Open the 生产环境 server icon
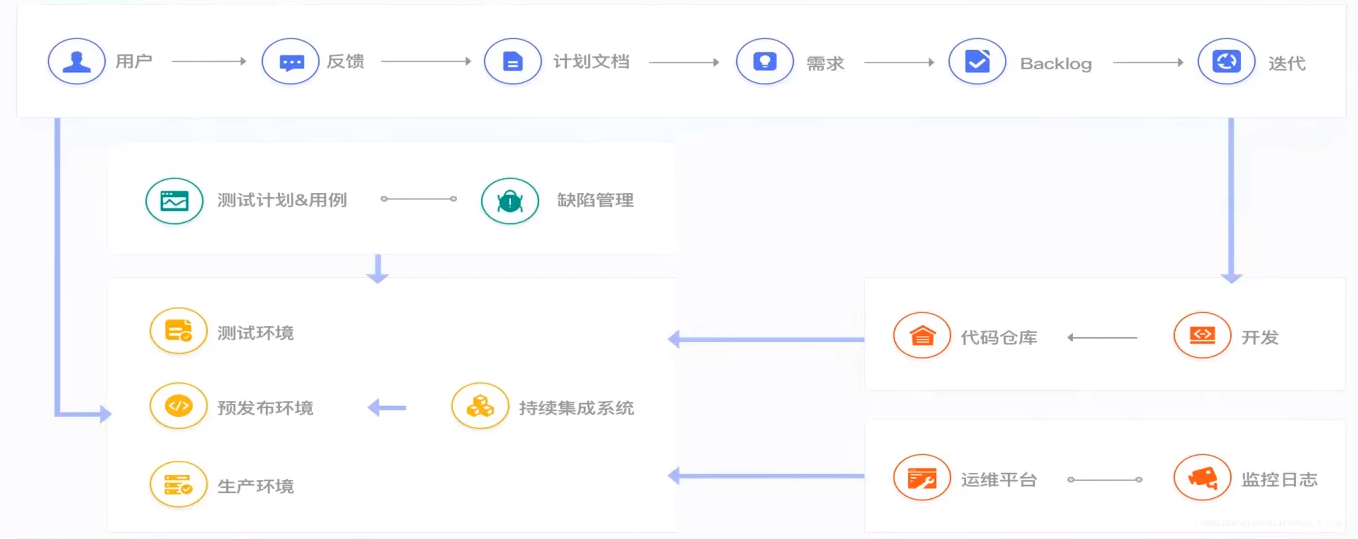The image size is (1358, 539). (x=178, y=484)
